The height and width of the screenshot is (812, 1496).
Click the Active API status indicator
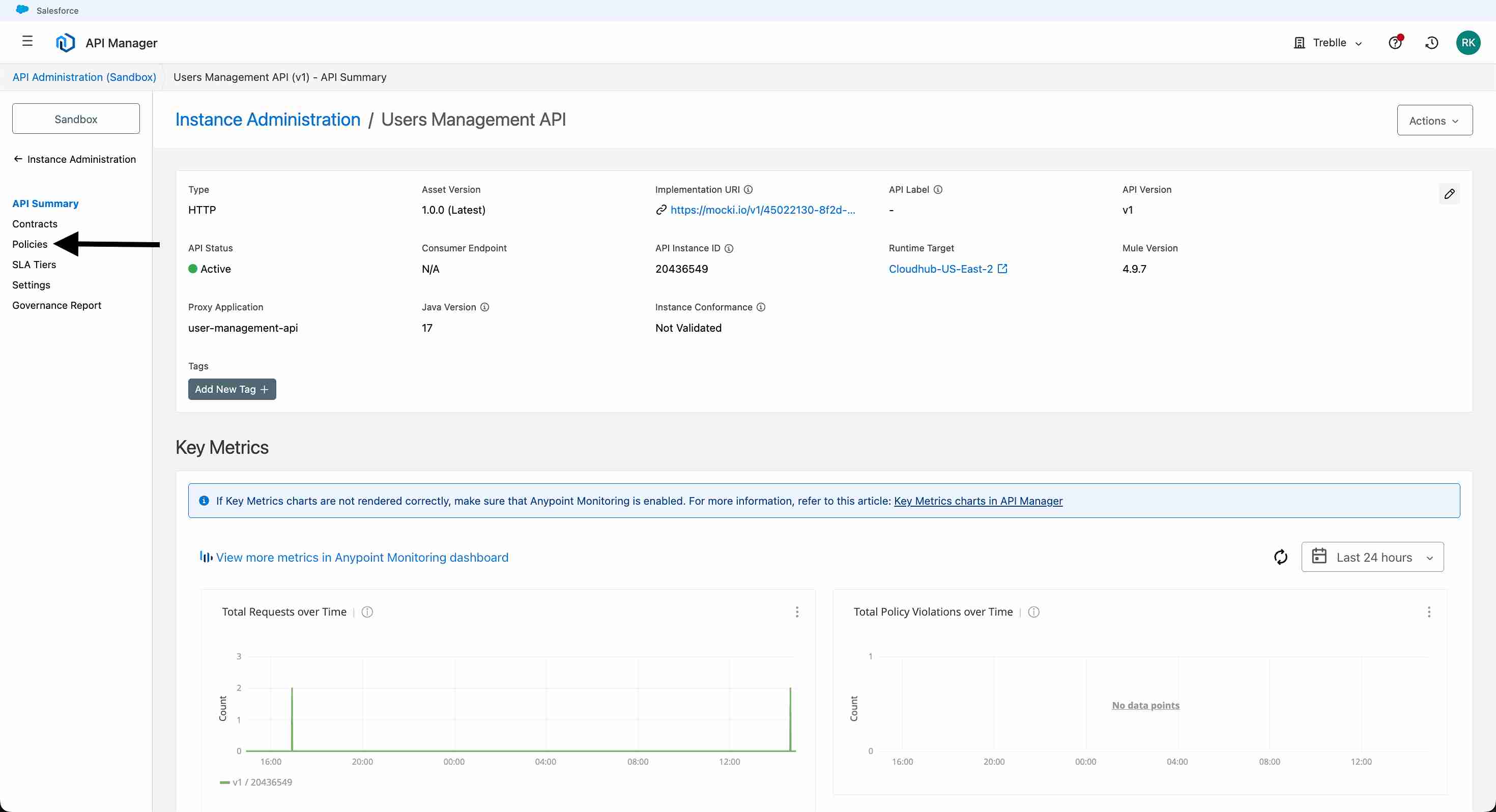[x=210, y=268]
